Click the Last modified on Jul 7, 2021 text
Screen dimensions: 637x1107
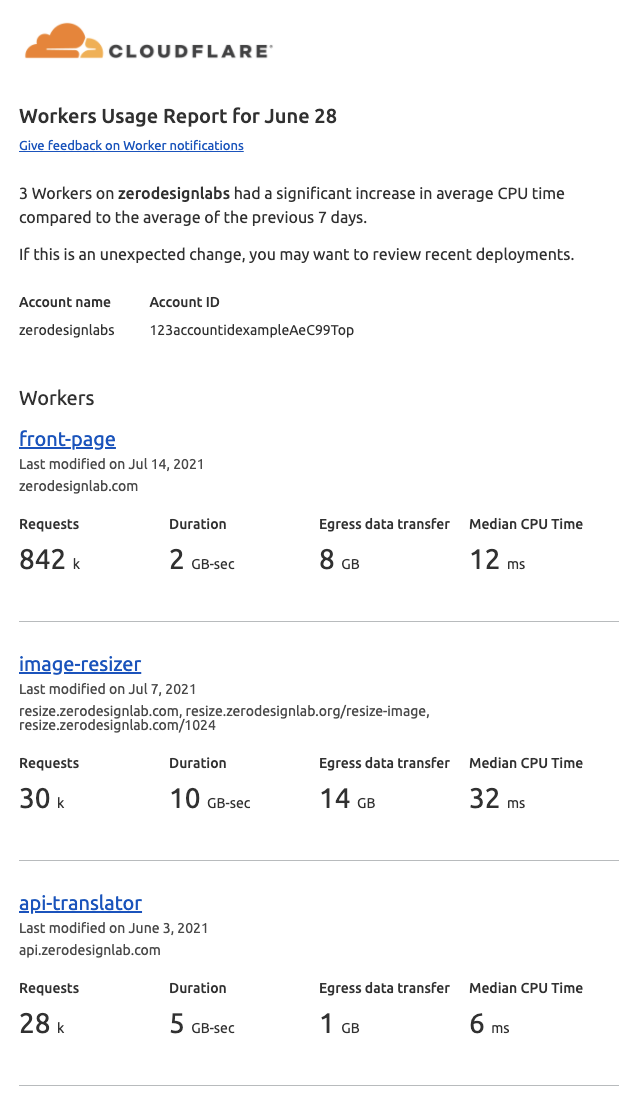coord(107,689)
